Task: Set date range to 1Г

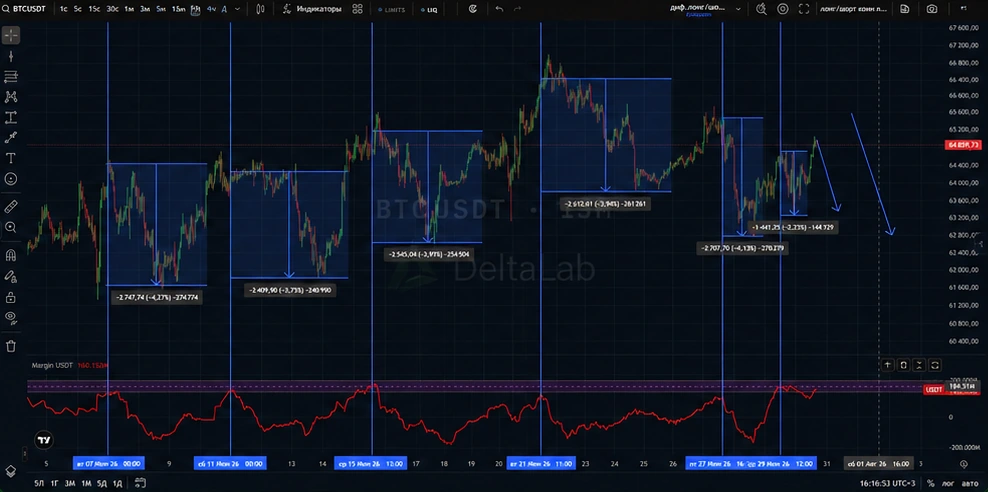Action: 55,484
